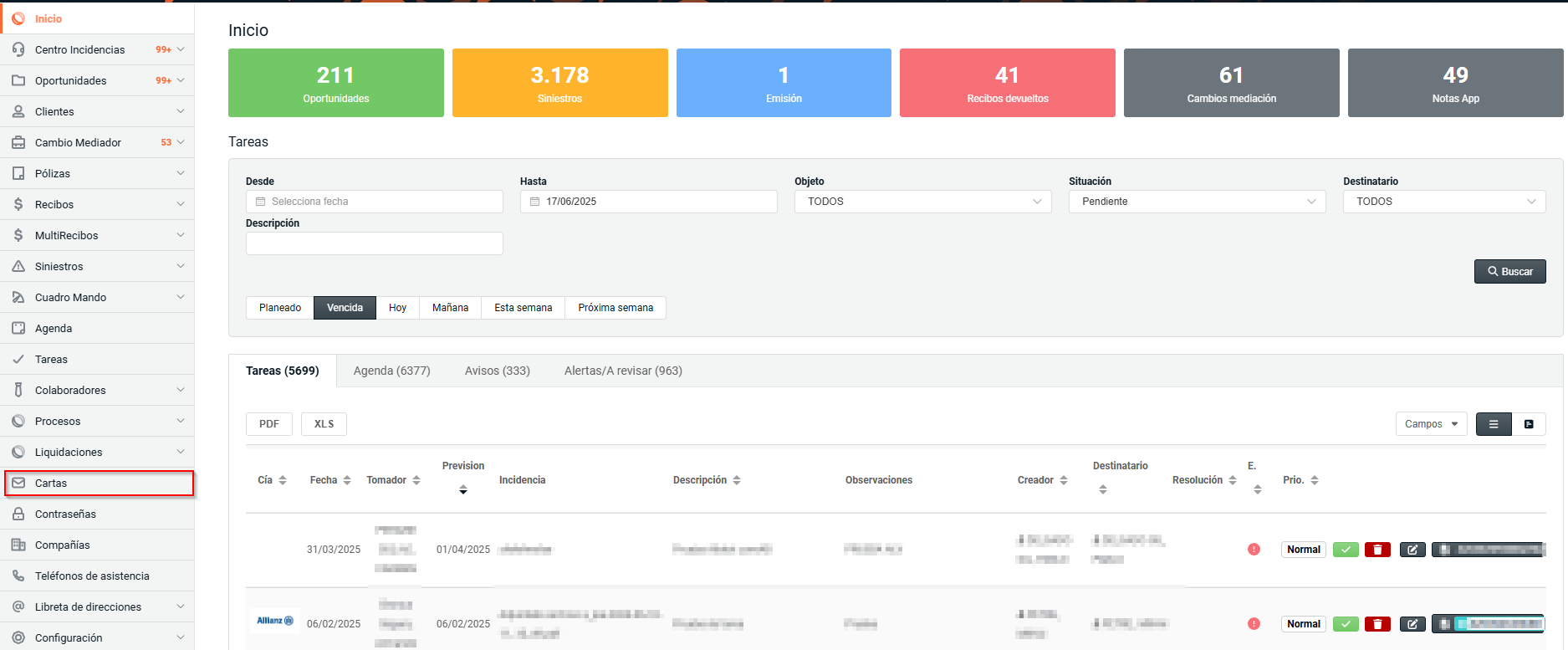
Task: Expand the Cuadro Mando sidebar chevron
Action: coord(181,297)
